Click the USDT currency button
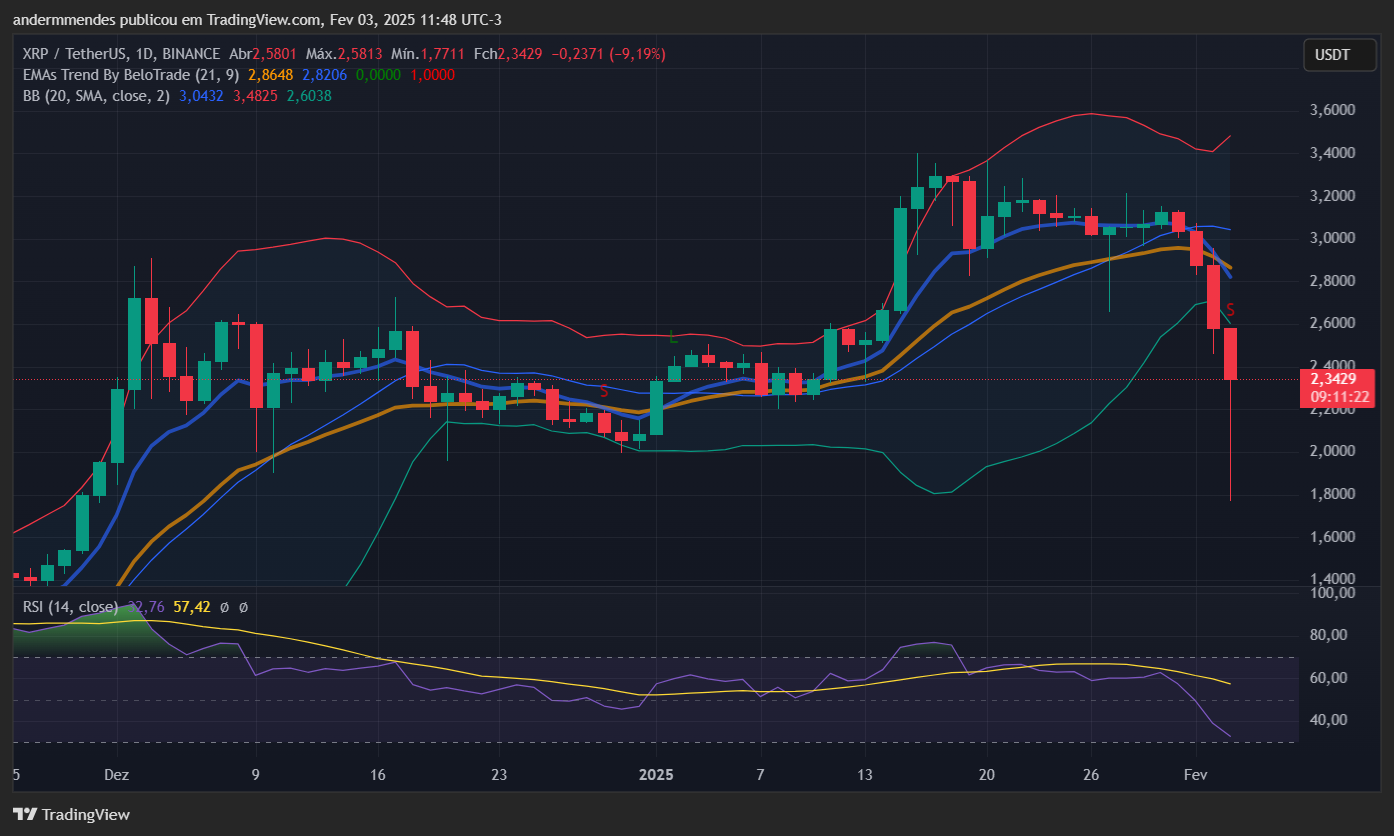This screenshot has height=836, width=1394. 1340,55
